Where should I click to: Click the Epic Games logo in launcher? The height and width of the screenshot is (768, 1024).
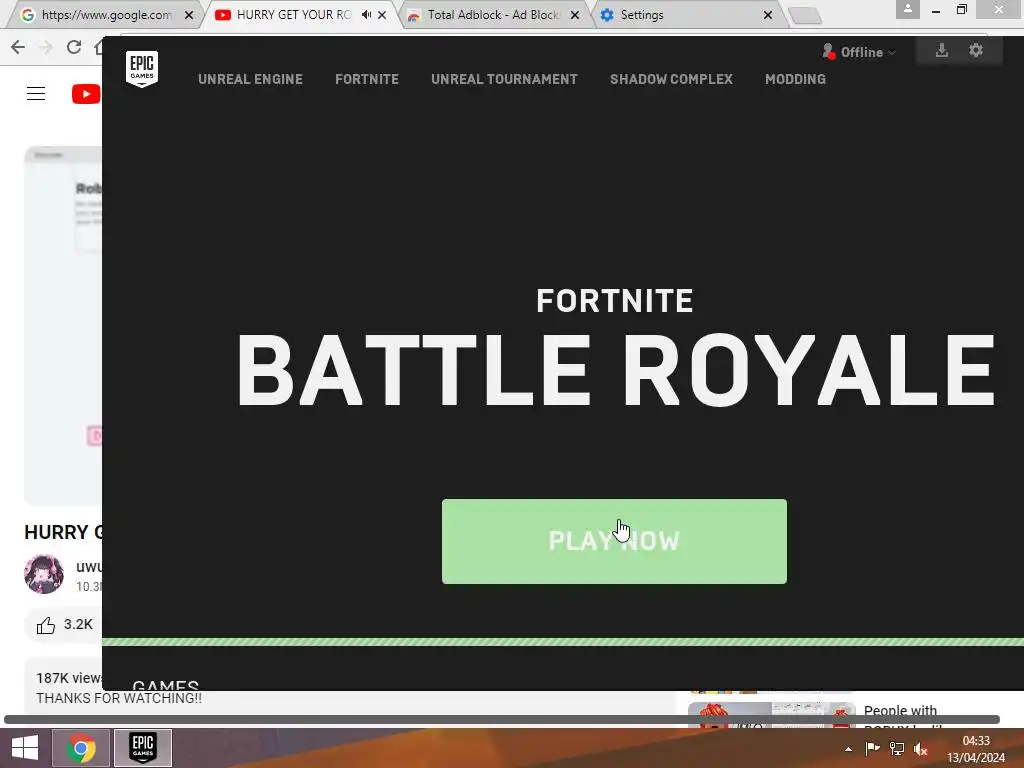pyautogui.click(x=142, y=69)
